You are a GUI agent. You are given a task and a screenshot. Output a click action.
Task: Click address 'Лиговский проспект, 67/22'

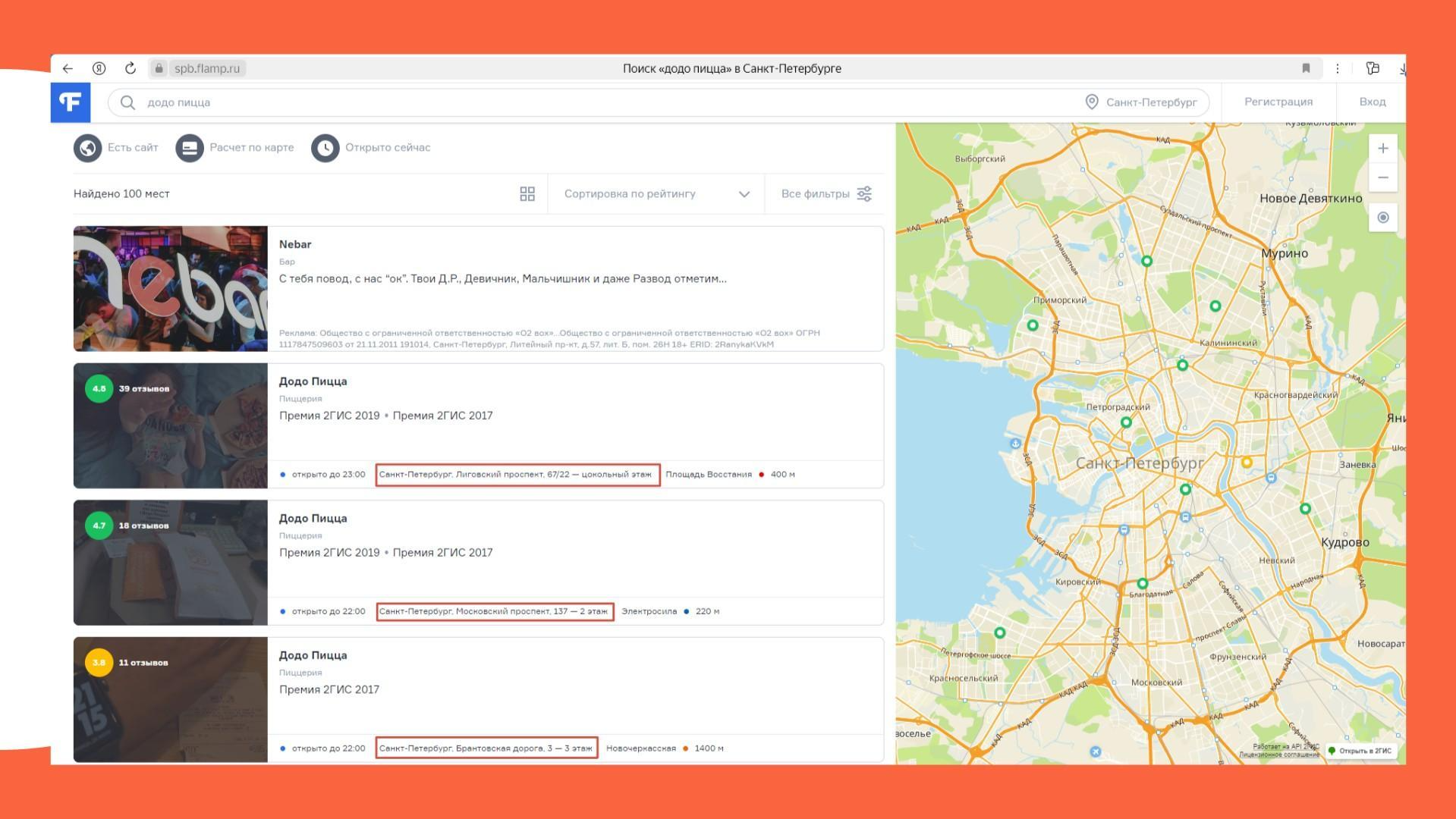click(515, 475)
